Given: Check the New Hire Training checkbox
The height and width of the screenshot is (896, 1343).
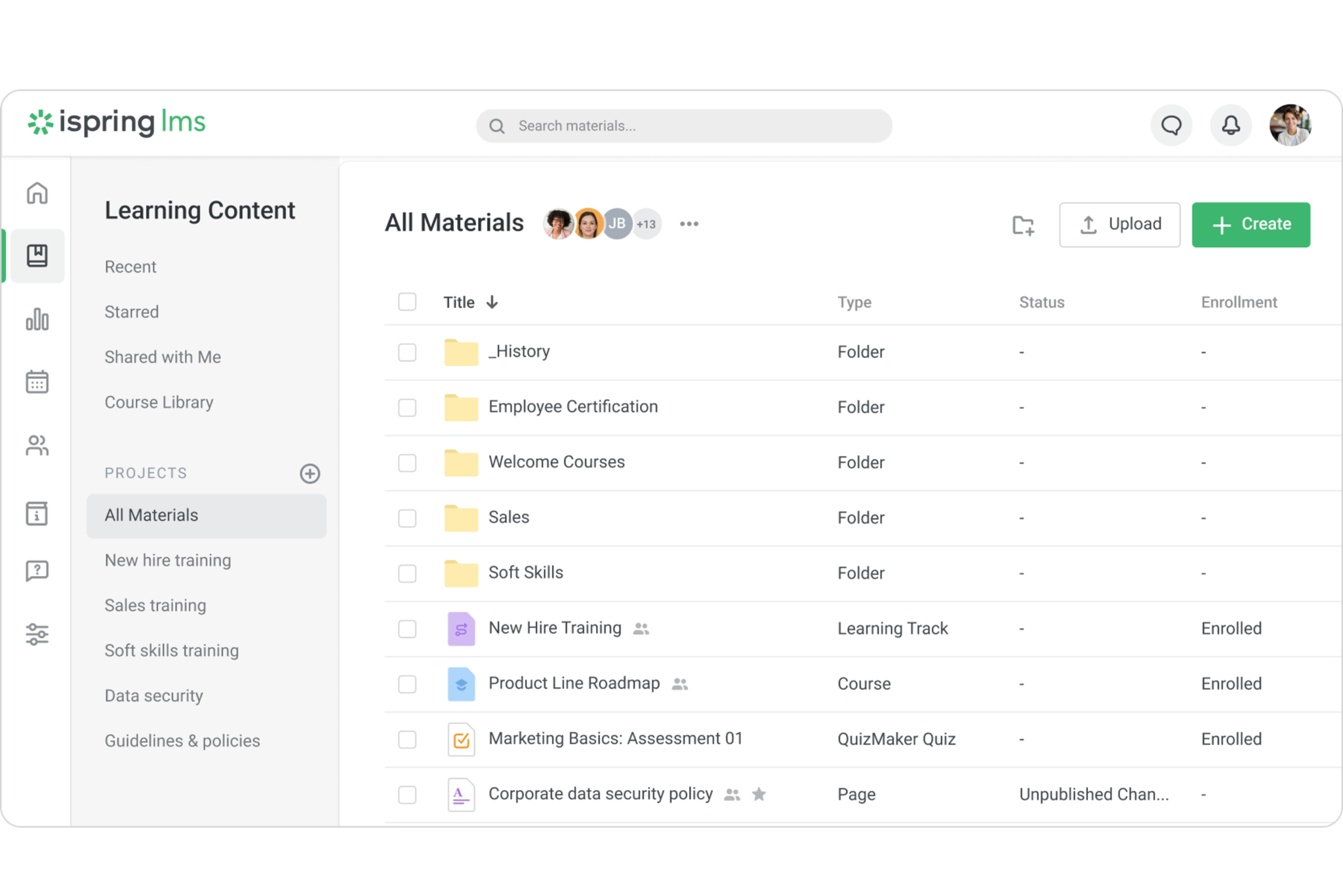Looking at the screenshot, I should click(407, 629).
